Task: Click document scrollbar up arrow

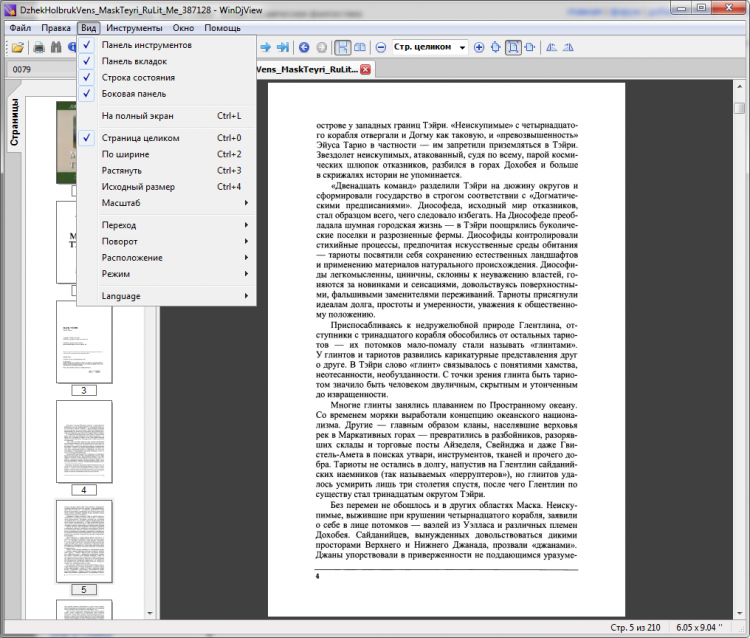Action: (x=739, y=87)
